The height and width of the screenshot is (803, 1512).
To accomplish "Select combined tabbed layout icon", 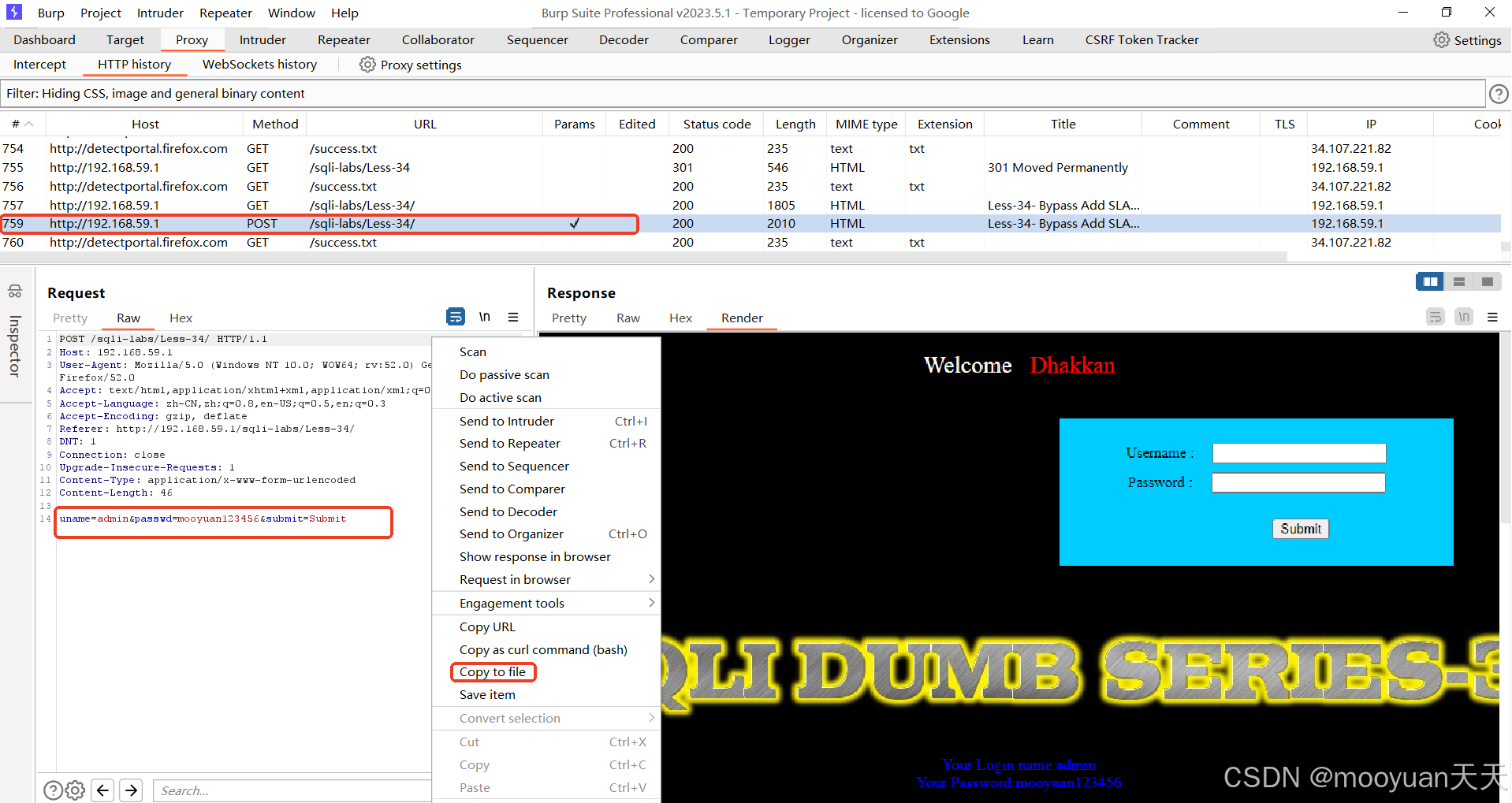I will tap(1488, 281).
